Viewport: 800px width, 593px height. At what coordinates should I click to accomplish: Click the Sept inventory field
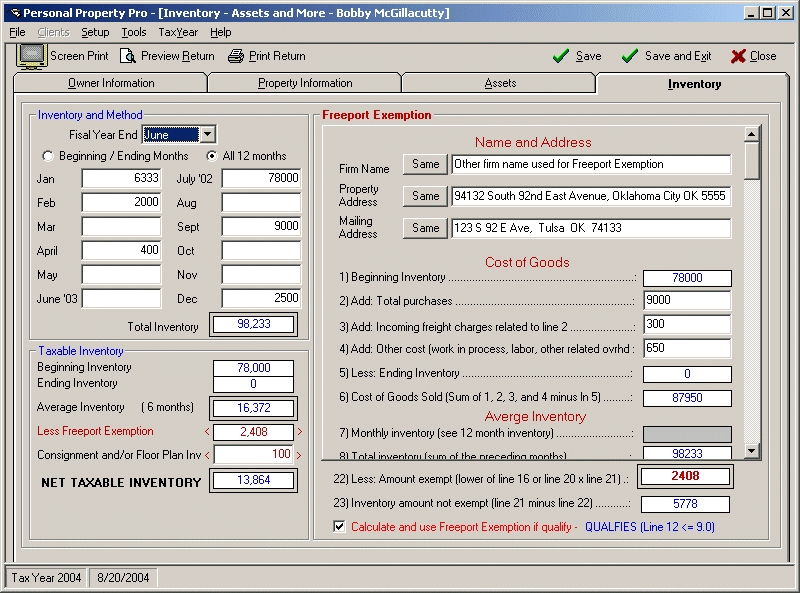[261, 226]
